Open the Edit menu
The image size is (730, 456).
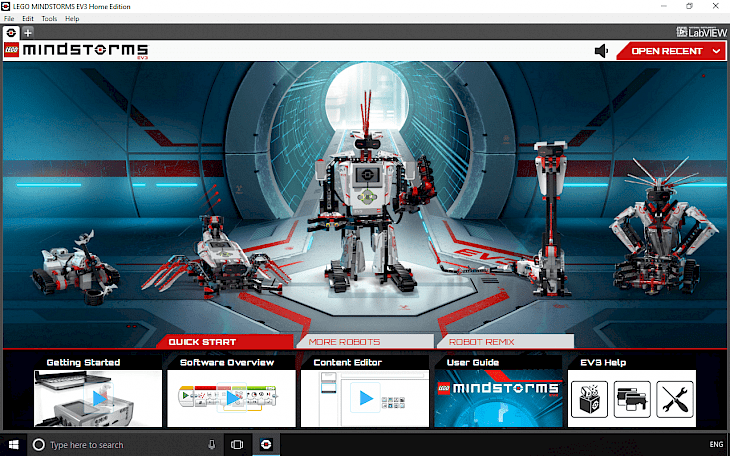click(x=28, y=19)
